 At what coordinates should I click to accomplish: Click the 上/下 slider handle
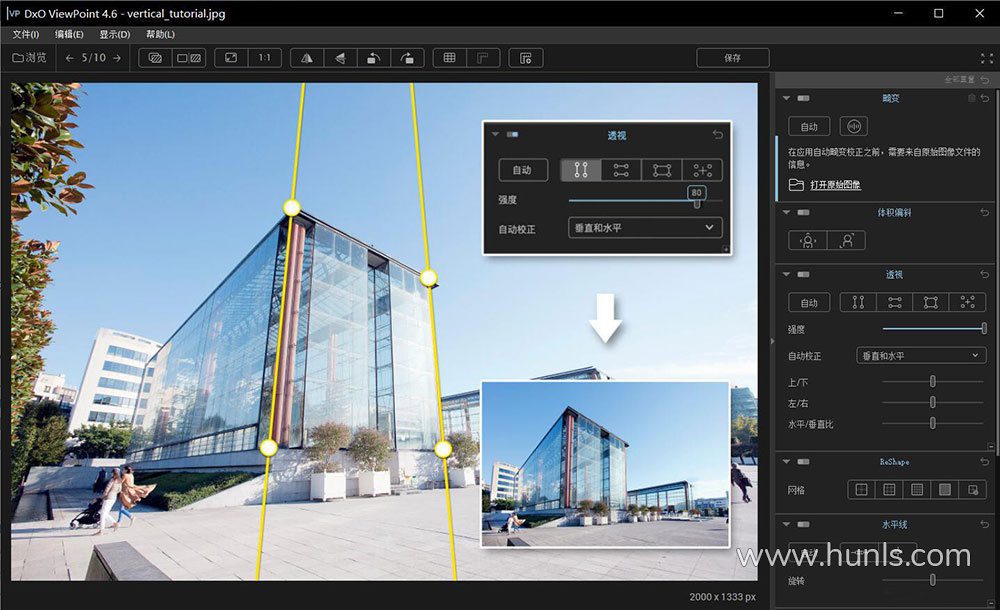coord(932,382)
